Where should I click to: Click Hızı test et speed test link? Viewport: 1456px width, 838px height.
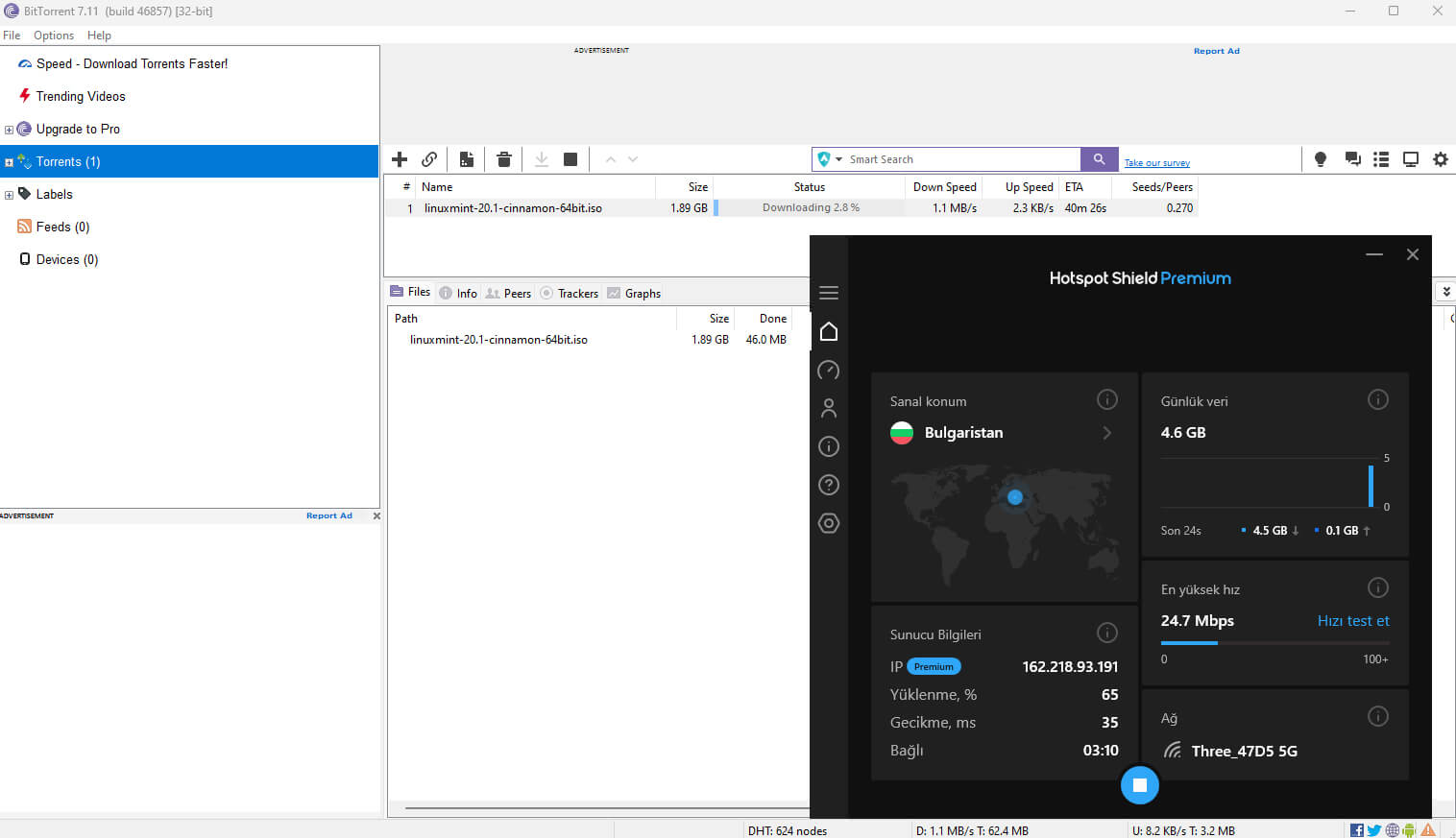1353,621
